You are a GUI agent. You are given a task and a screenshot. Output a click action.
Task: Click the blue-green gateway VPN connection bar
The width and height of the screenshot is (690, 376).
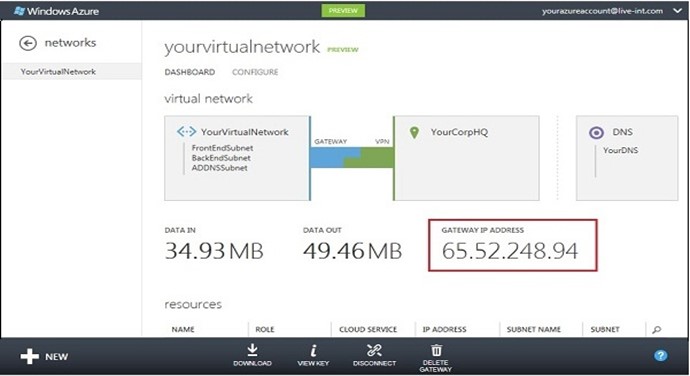(351, 158)
